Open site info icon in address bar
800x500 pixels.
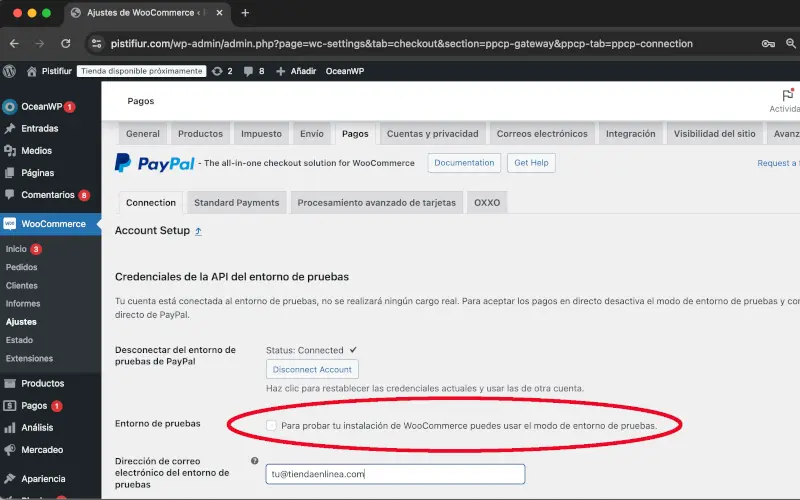click(96, 44)
